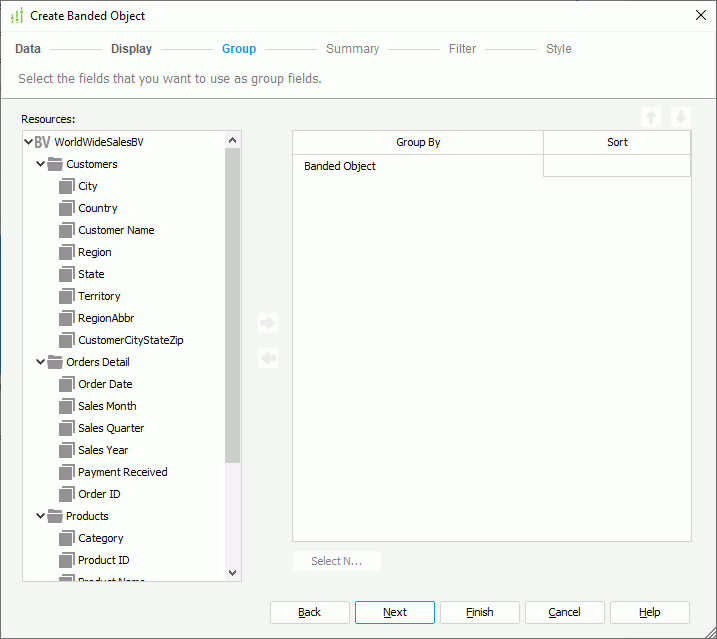Click the Finish button
The width and height of the screenshot is (717, 639).
click(x=480, y=612)
